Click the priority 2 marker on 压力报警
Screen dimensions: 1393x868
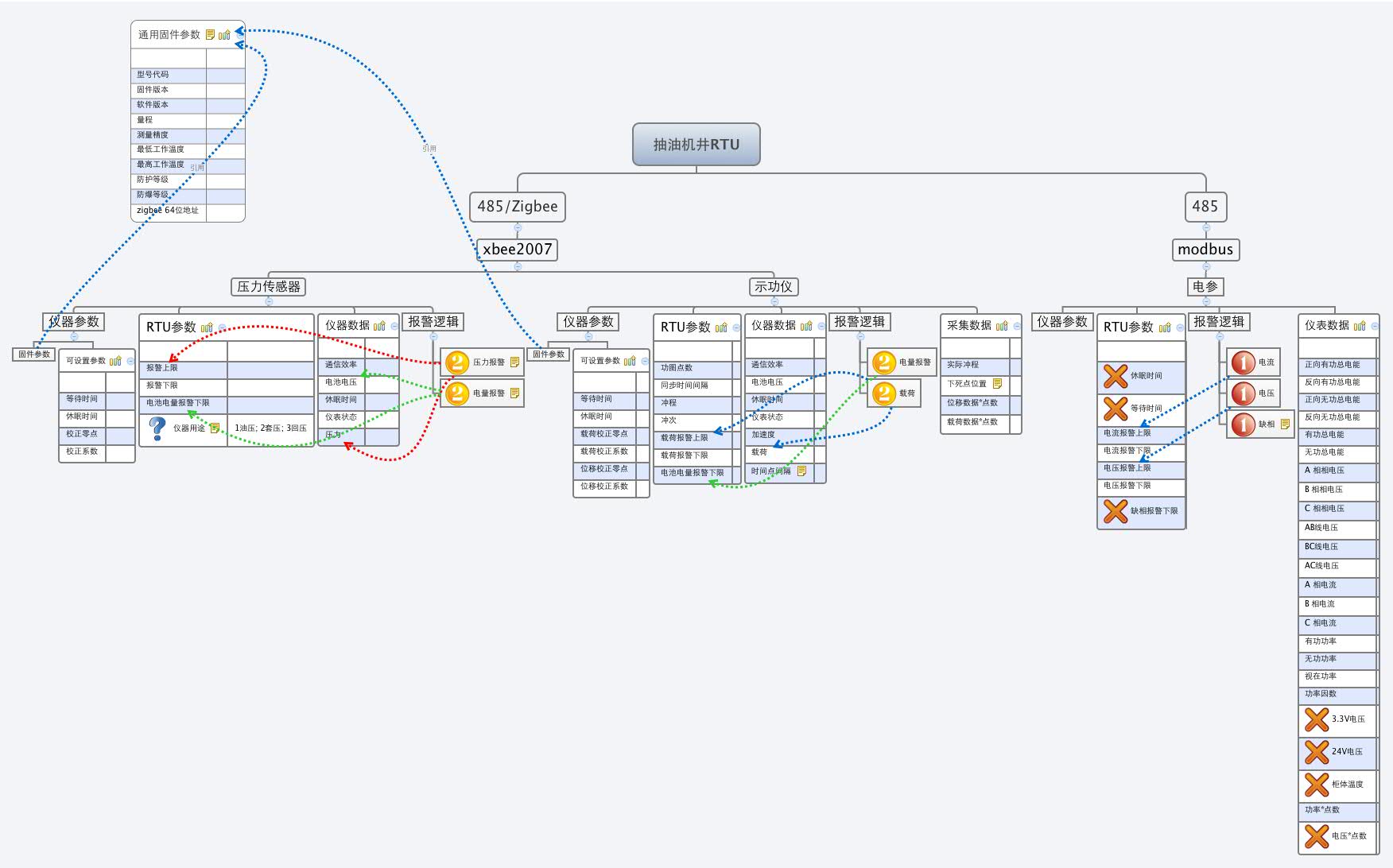click(x=456, y=362)
